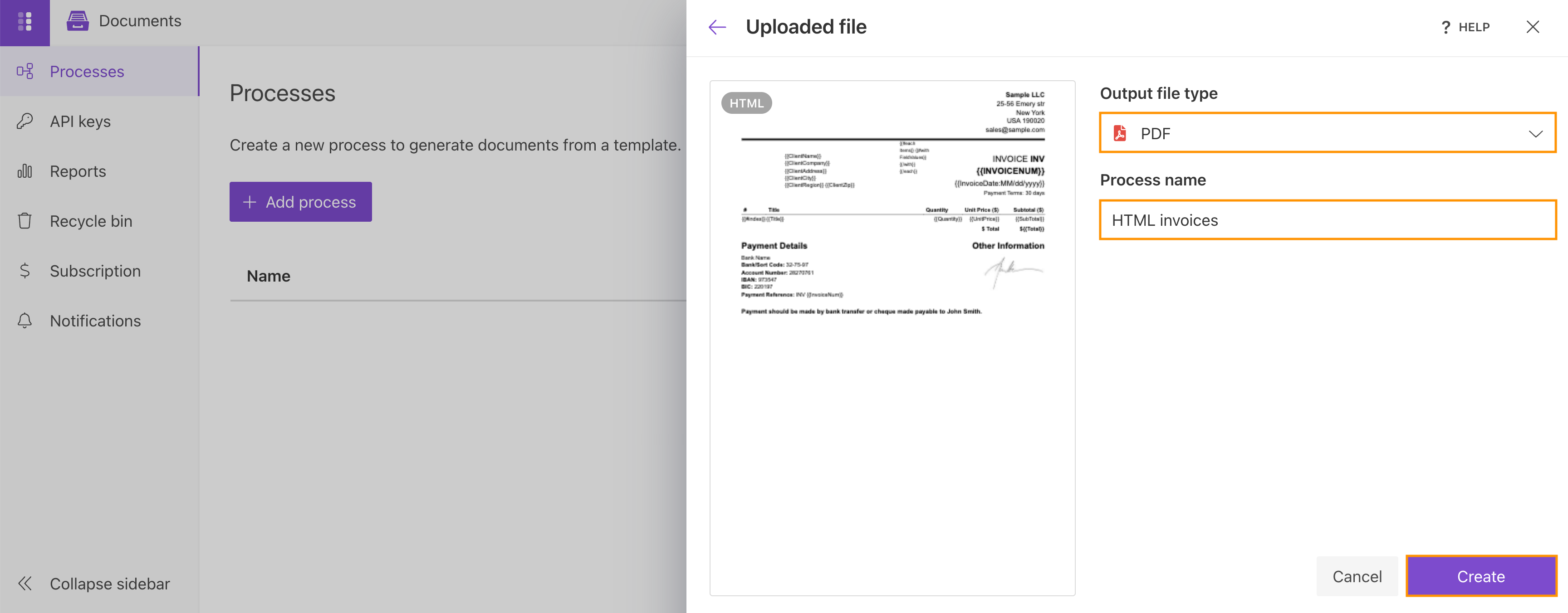Click the Cancel button

(x=1357, y=576)
